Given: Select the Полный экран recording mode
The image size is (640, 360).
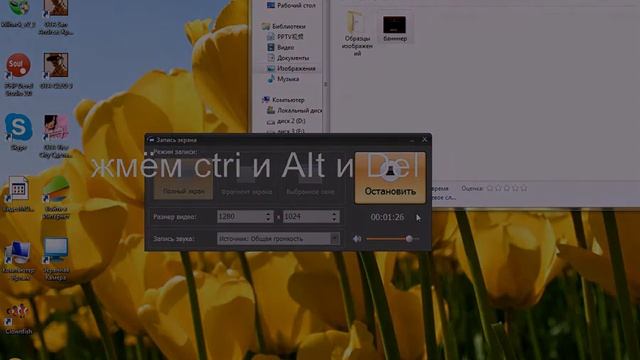Looking at the screenshot, I should [x=183, y=180].
